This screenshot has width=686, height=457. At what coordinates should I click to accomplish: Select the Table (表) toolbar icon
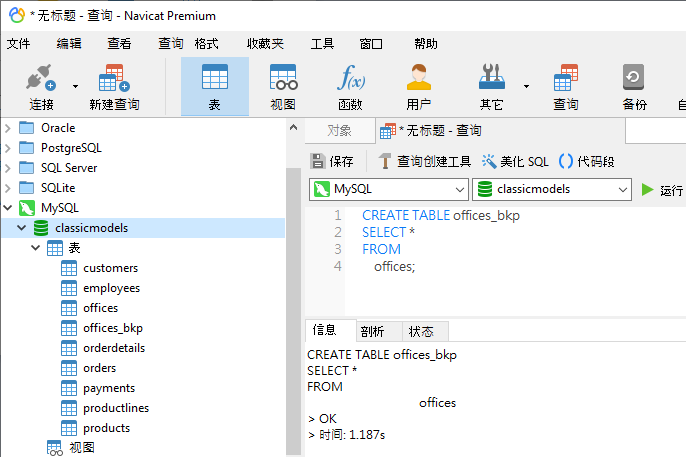[x=215, y=77]
